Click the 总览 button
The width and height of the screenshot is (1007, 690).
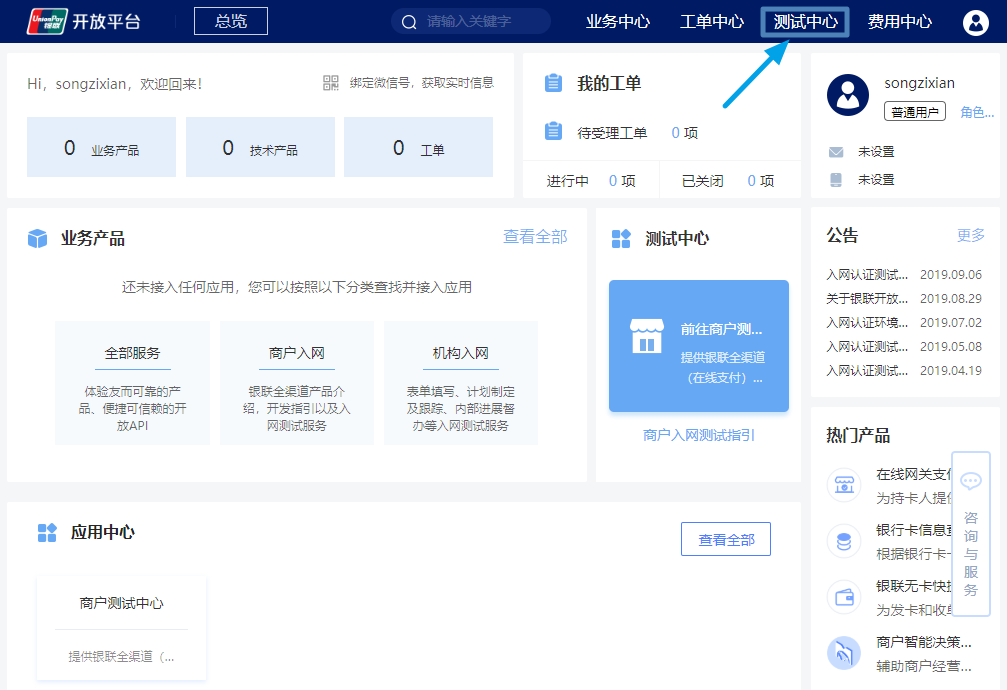coord(231,21)
